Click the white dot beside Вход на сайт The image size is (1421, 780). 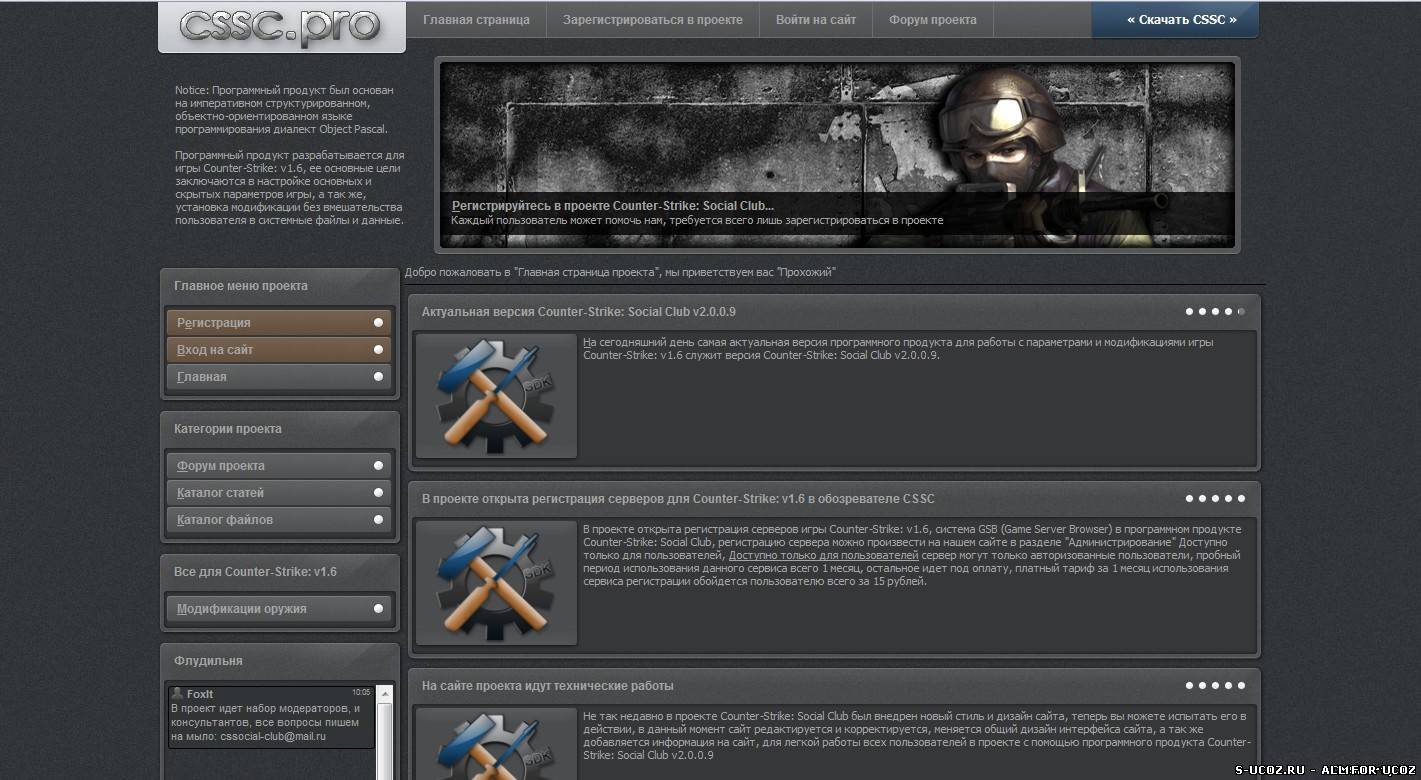(378, 350)
